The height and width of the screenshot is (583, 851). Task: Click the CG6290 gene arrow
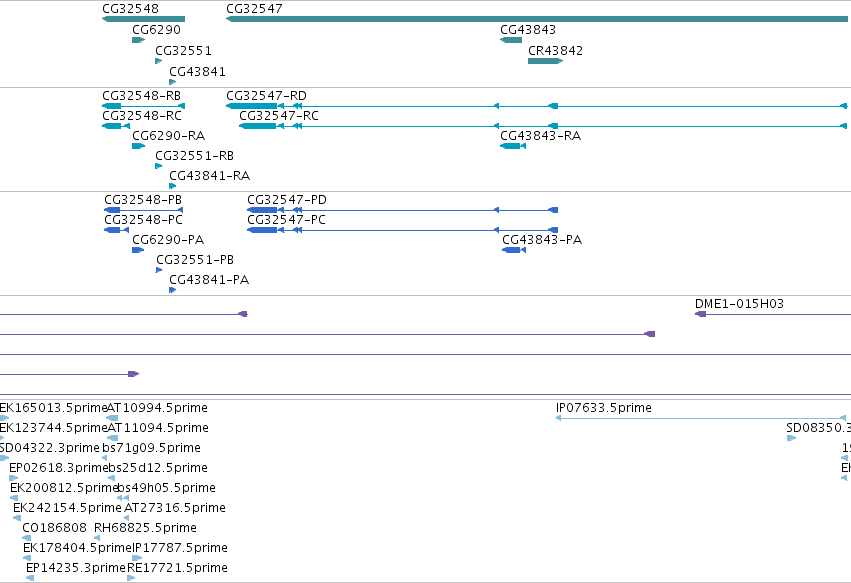tap(138, 40)
